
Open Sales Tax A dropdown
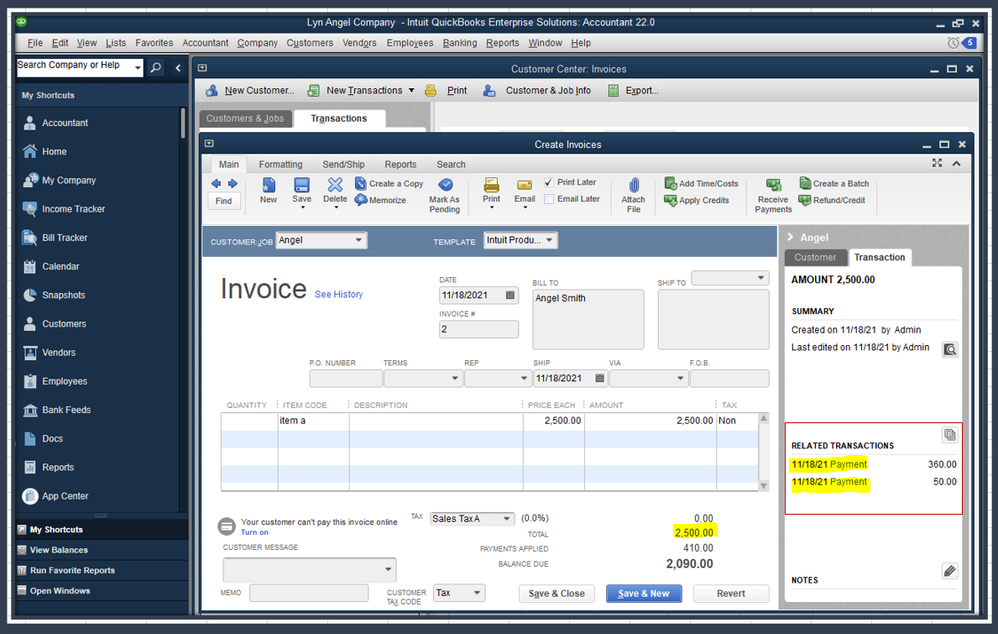coord(507,518)
